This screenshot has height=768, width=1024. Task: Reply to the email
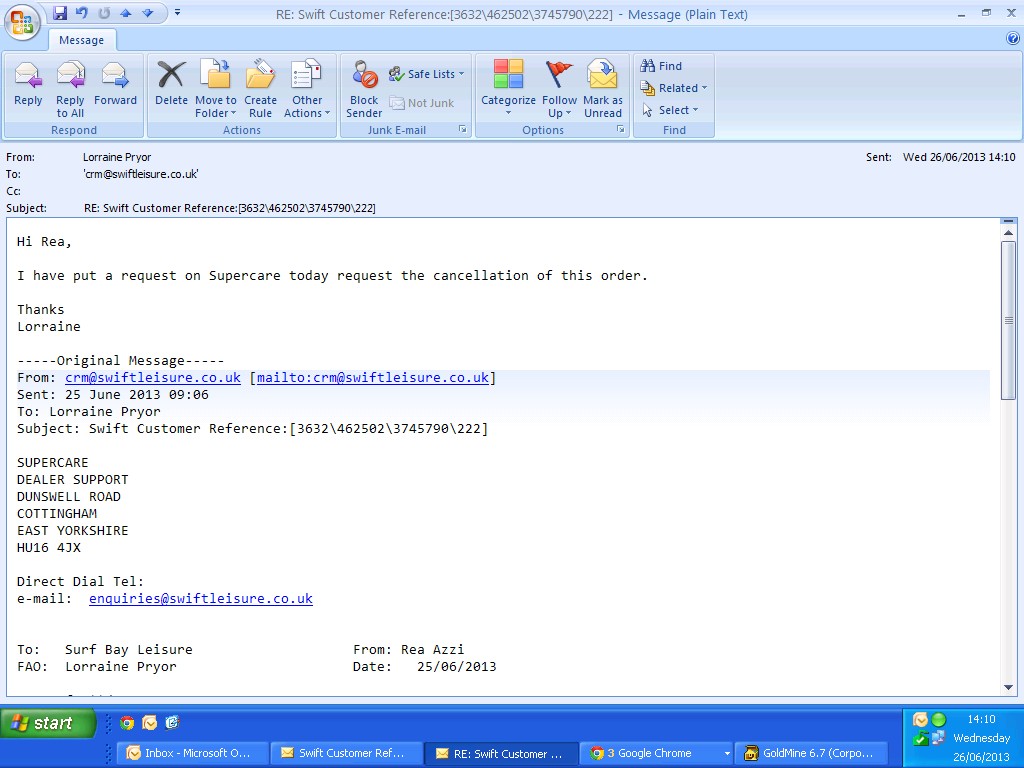click(28, 83)
